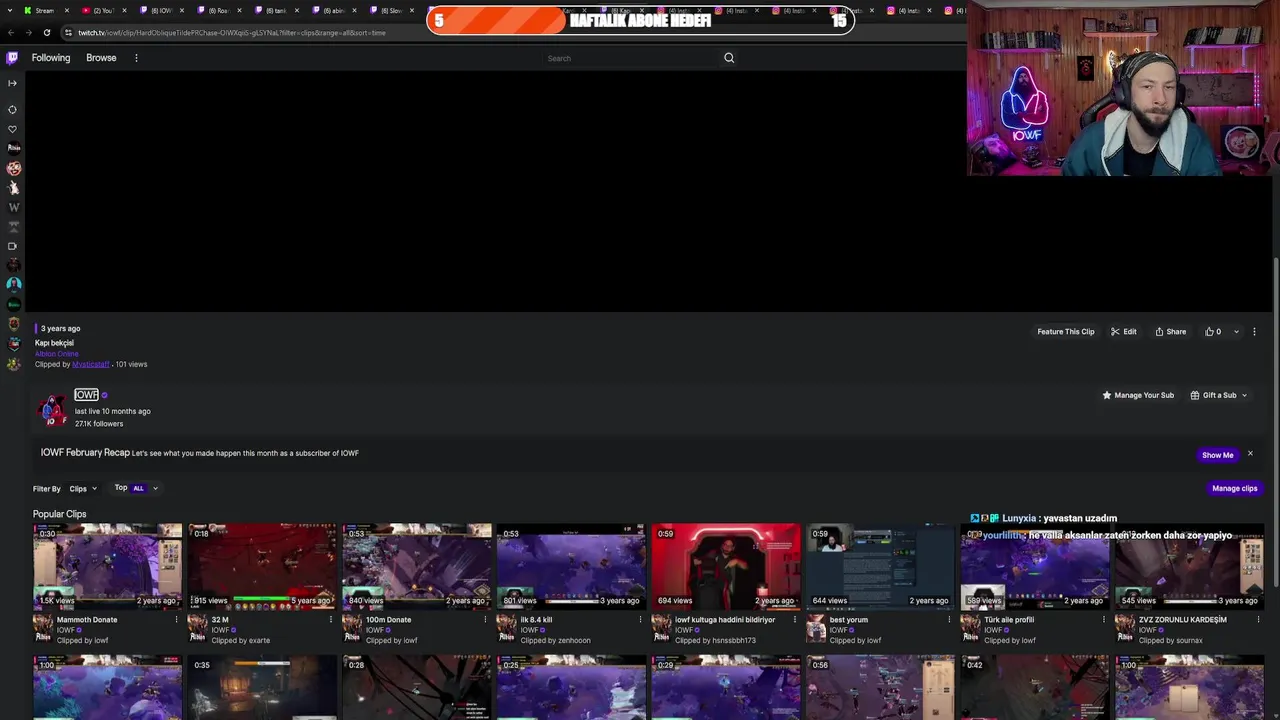Image resolution: width=1280 pixels, height=720 pixels.
Task: Click the 'last live 10 months ago' text
Action: pyautogui.click(x=113, y=411)
